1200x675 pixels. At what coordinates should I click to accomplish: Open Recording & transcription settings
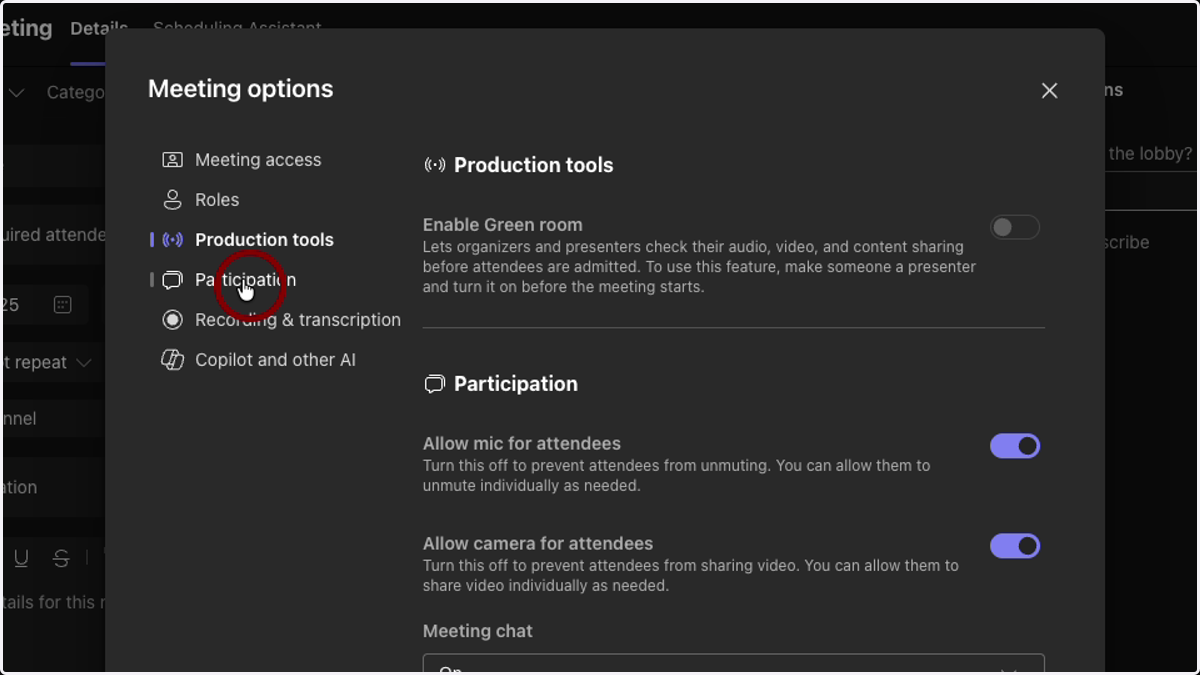298,320
